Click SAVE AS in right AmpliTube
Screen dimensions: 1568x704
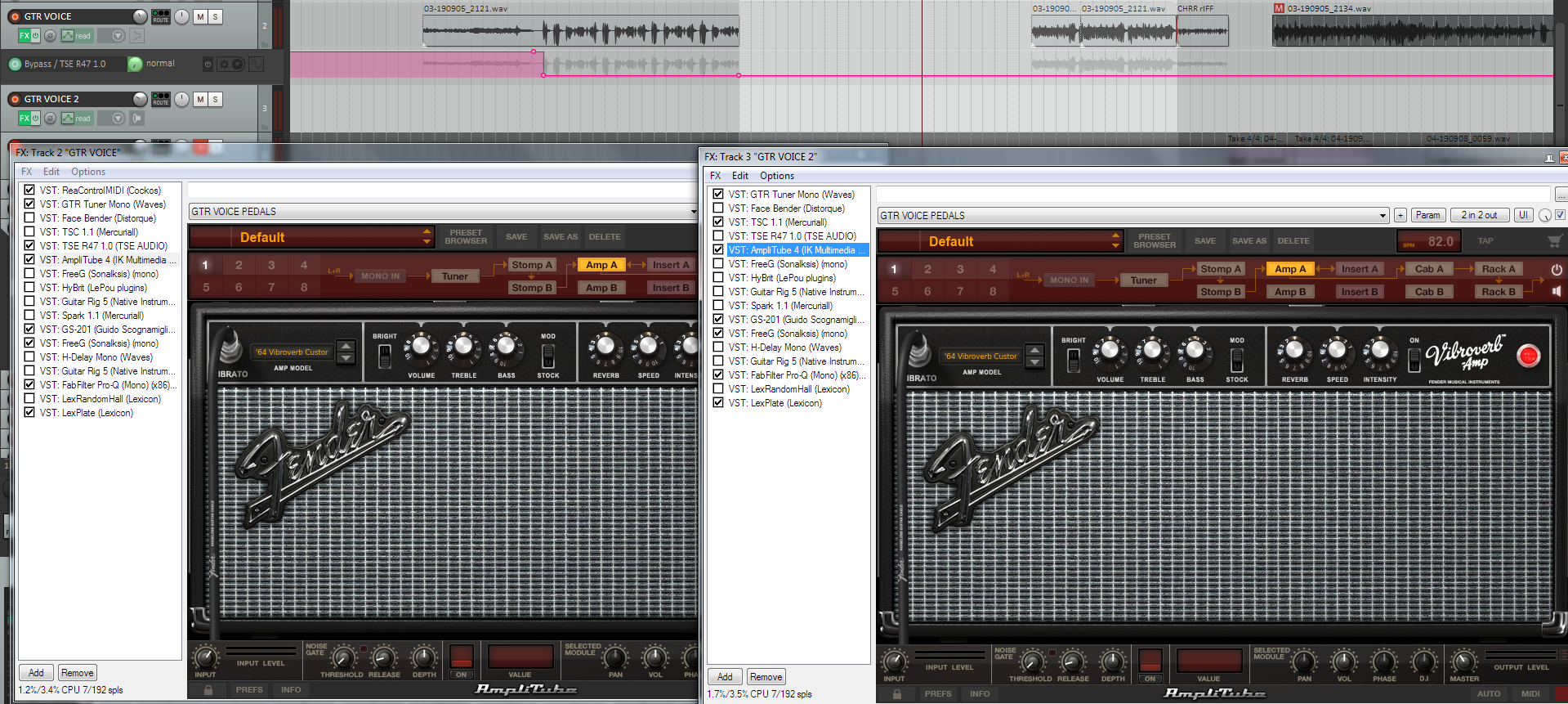coord(1249,241)
